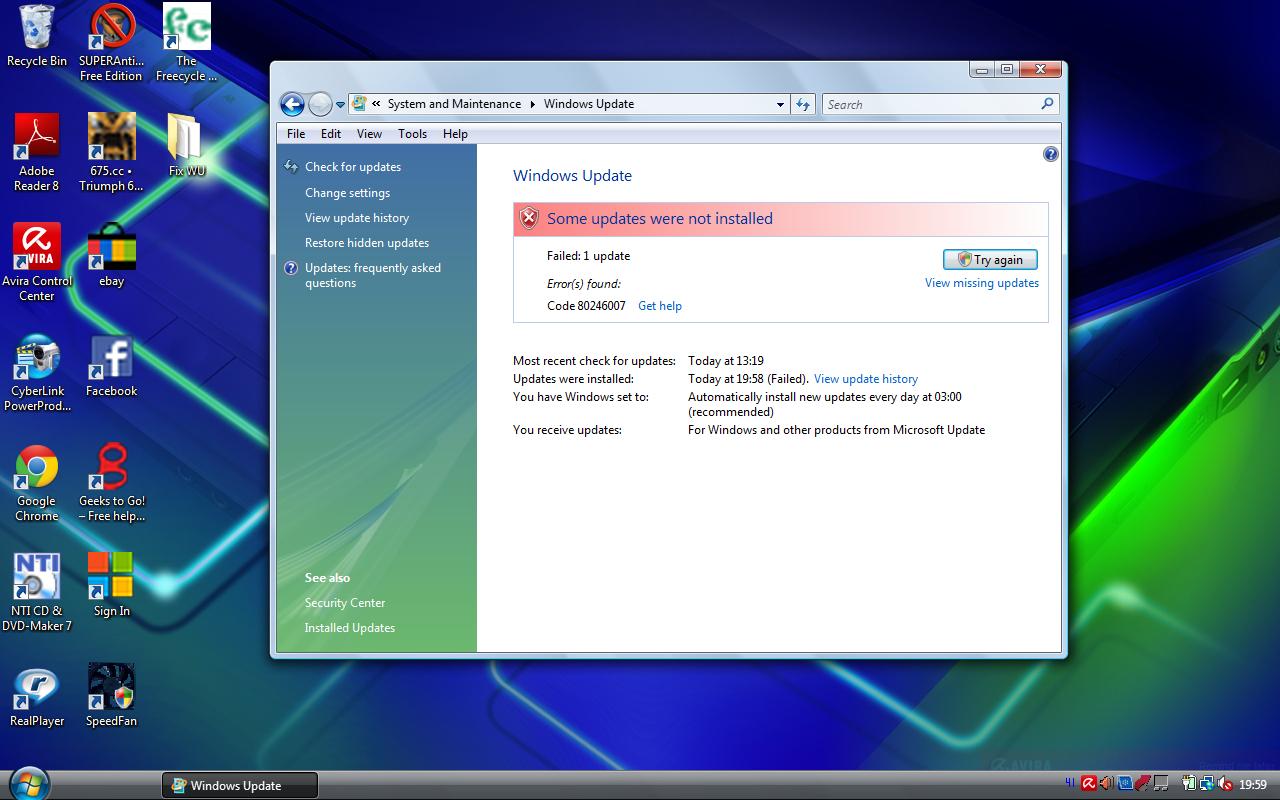Open the View menu
1280x800 pixels.
tap(369, 134)
